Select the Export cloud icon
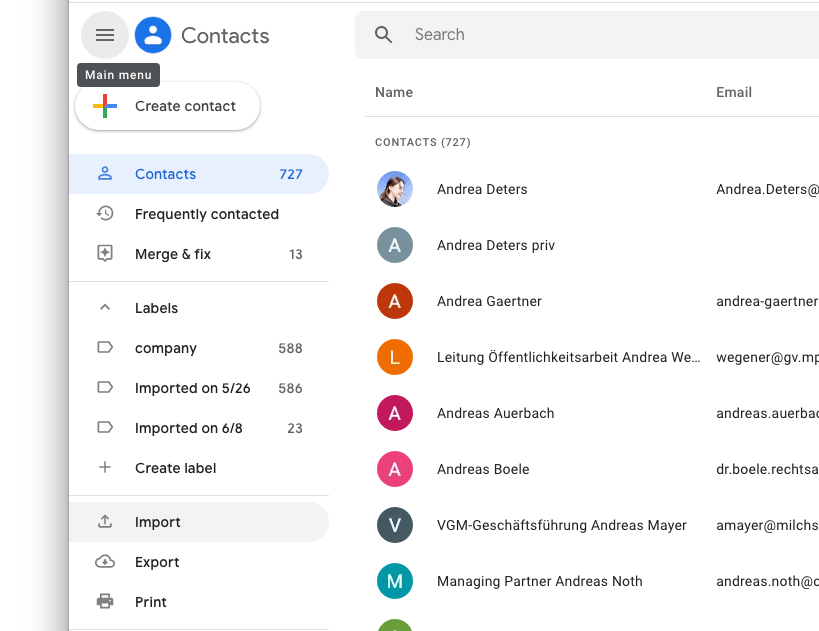 [x=104, y=561]
